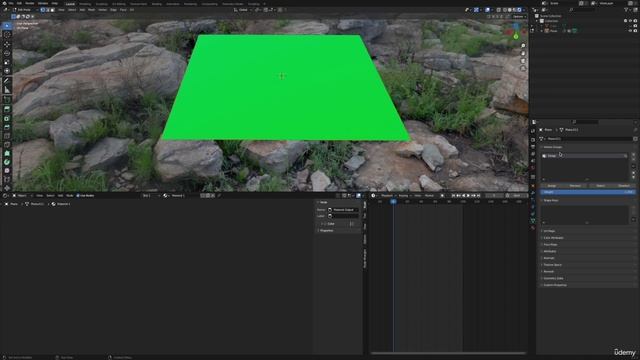Open outliner filter icon
The height and width of the screenshot is (360, 640).
[x=627, y=9]
